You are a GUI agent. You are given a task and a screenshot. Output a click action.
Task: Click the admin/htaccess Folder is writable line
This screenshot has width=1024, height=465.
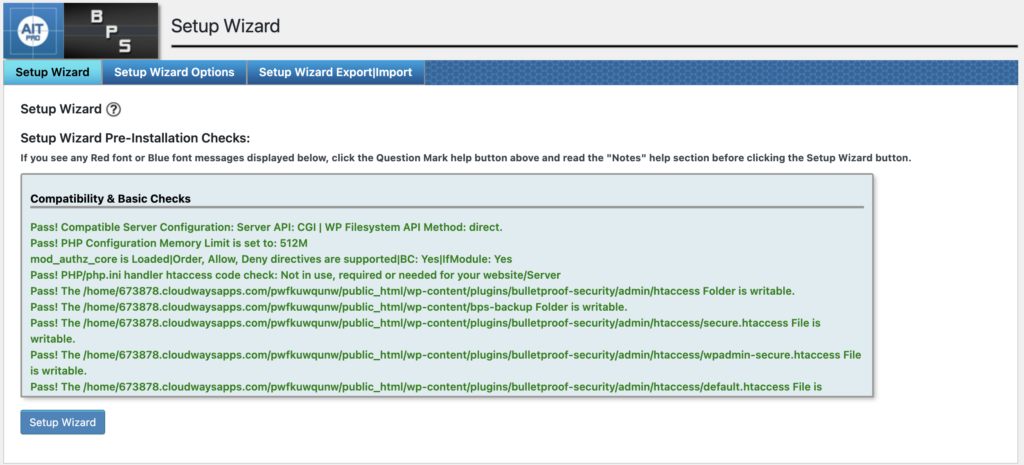click(x=412, y=291)
